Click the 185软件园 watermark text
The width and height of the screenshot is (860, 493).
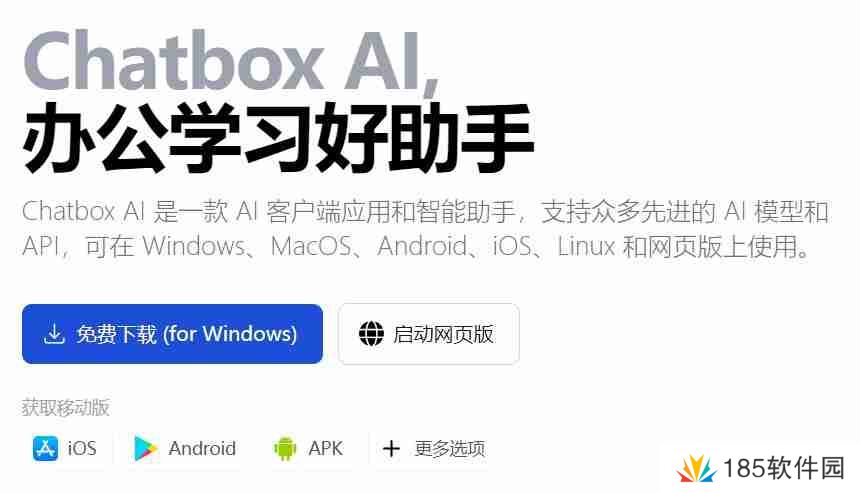tap(783, 468)
